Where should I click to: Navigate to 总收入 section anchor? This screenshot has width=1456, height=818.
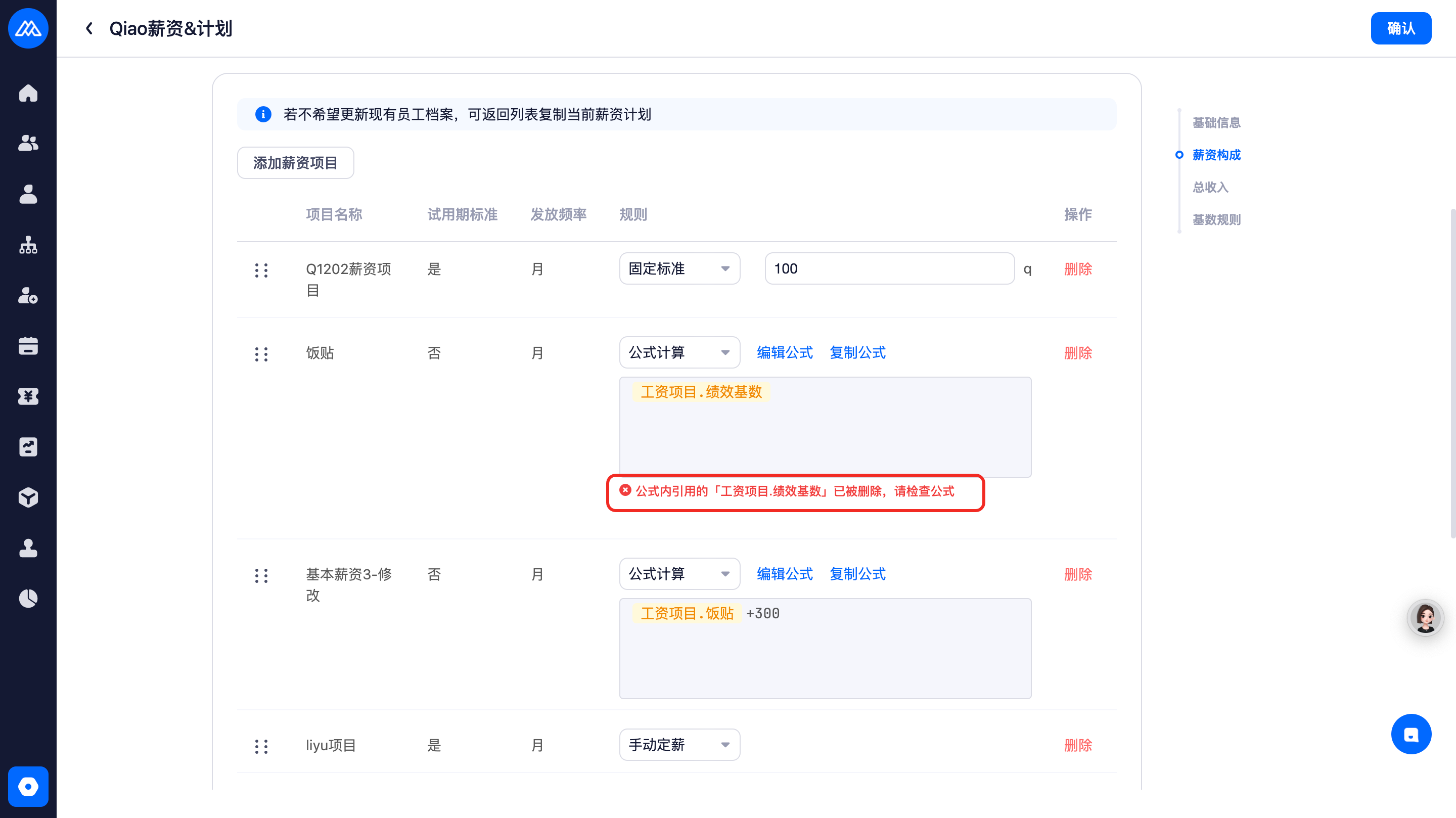[1210, 187]
